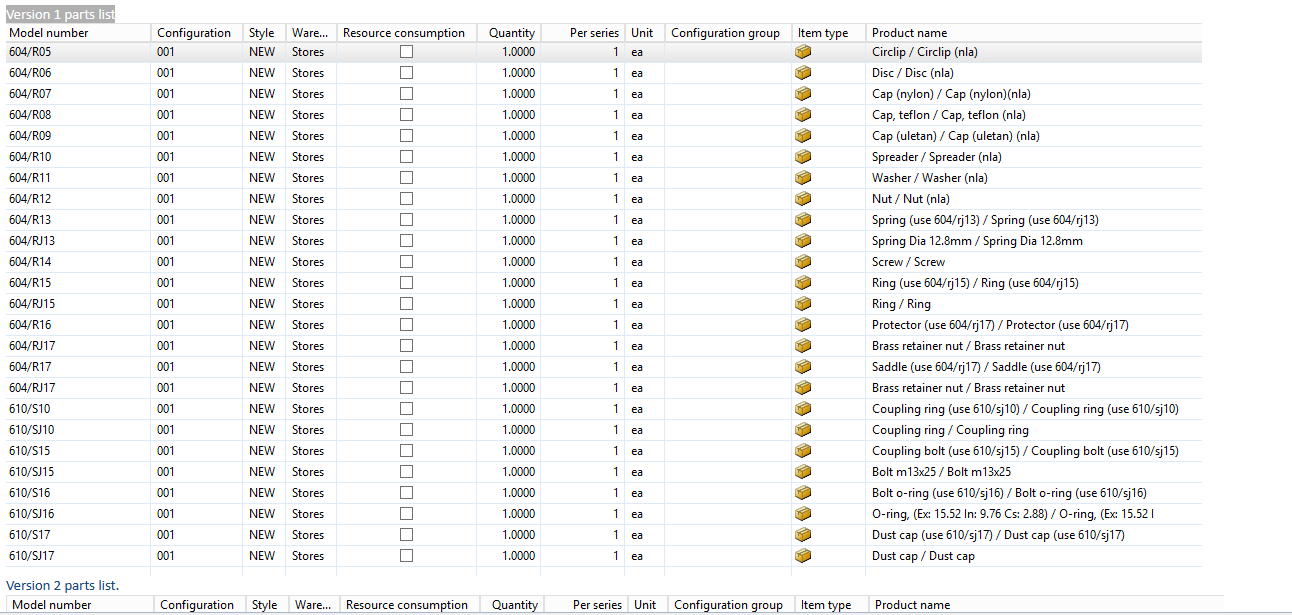
Task: Select the box icon in row 604/R07
Action: (x=803, y=93)
